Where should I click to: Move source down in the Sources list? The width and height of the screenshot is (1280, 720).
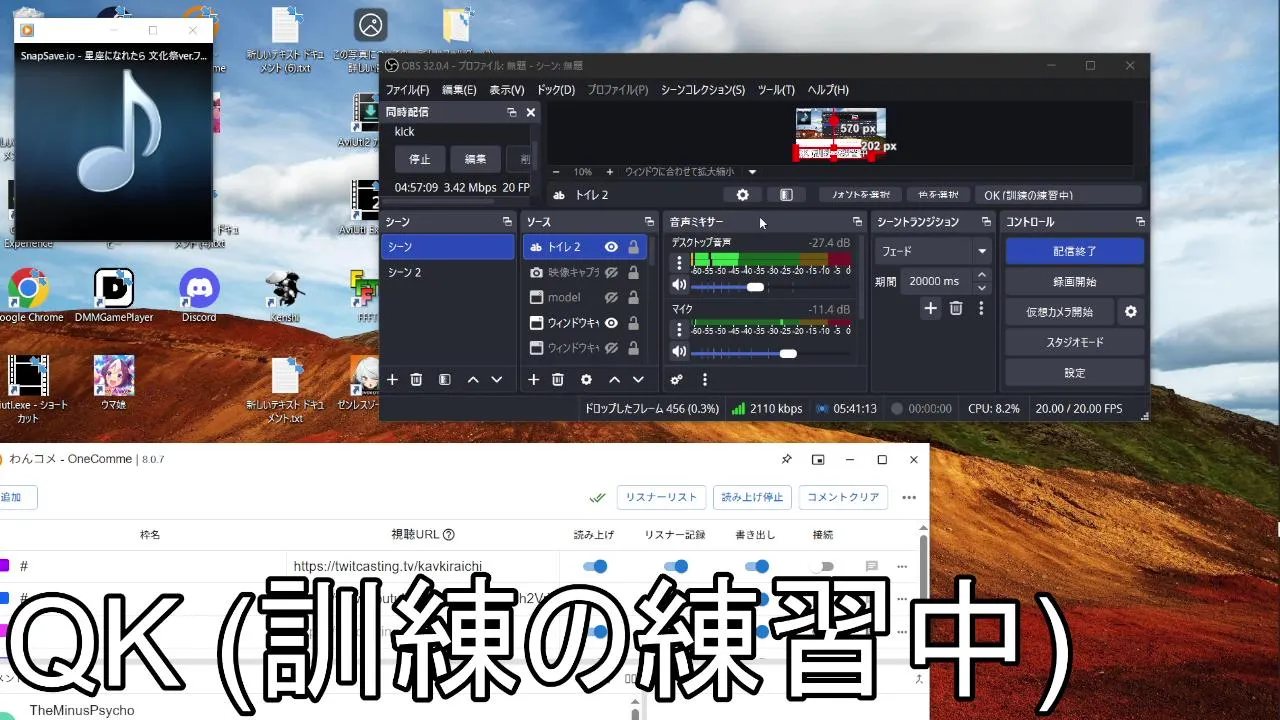click(x=639, y=380)
